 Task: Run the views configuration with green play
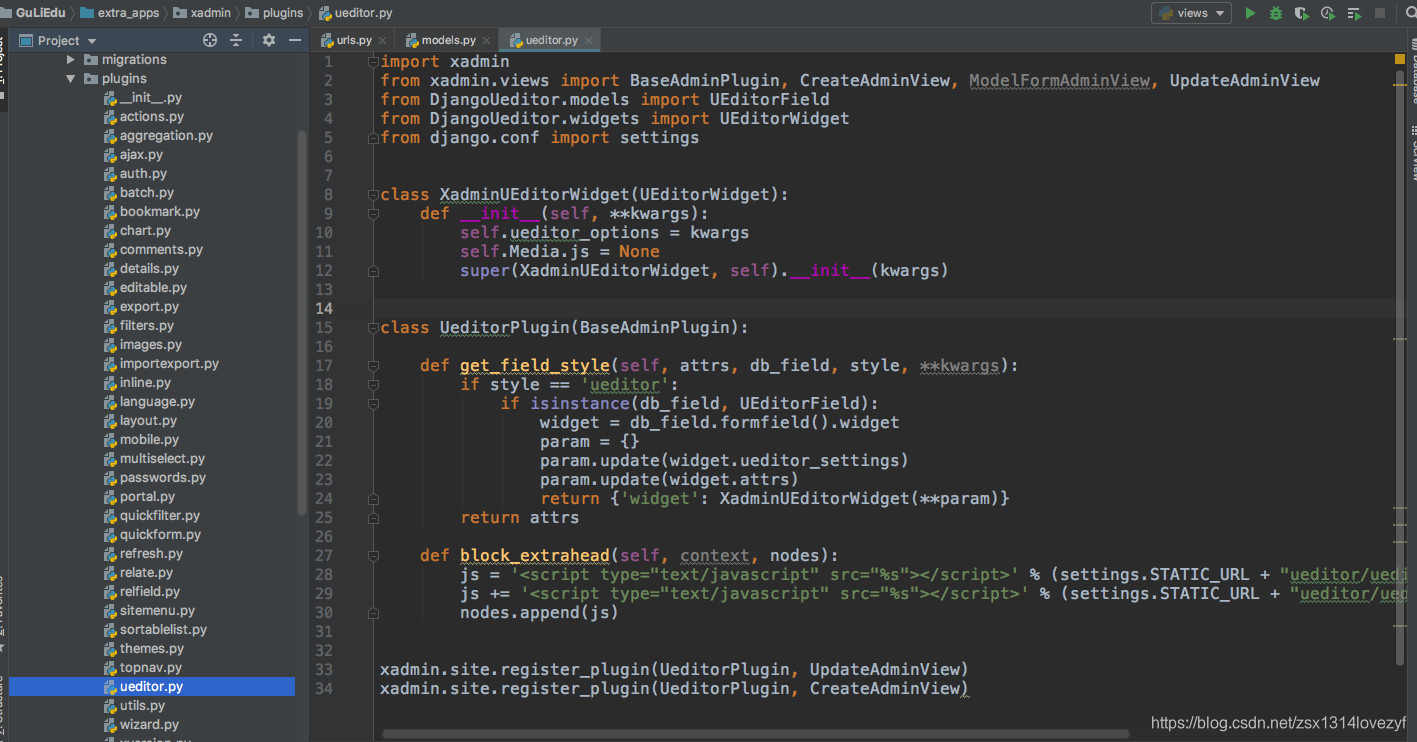tap(1250, 13)
